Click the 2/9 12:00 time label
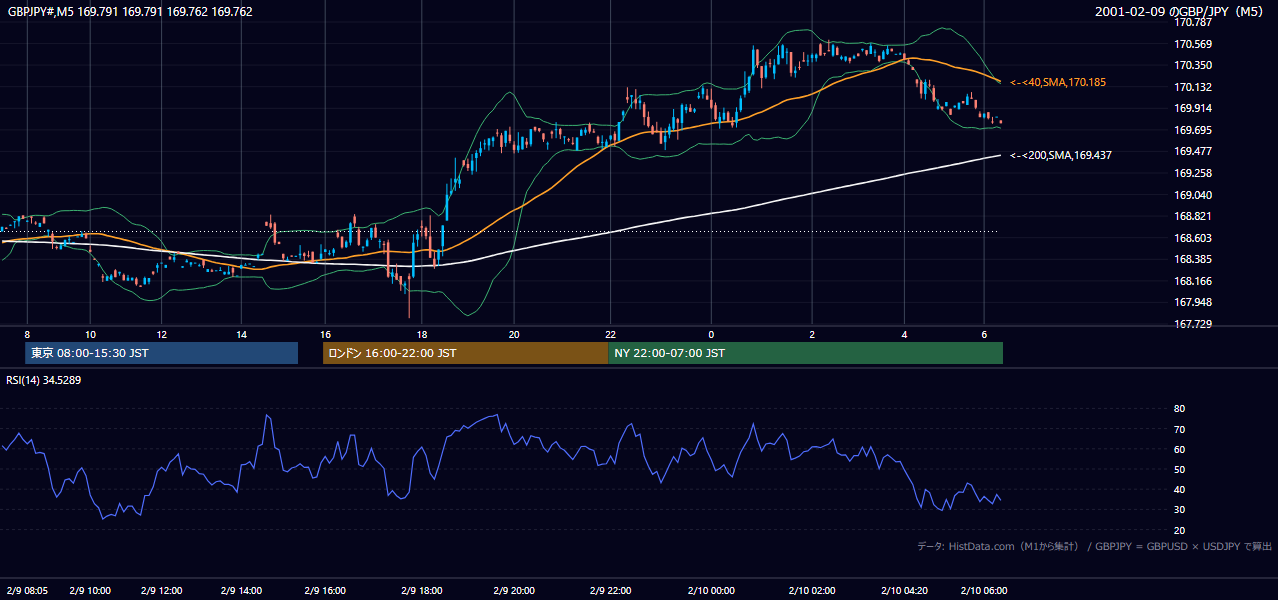1278x600 pixels. [x=160, y=591]
